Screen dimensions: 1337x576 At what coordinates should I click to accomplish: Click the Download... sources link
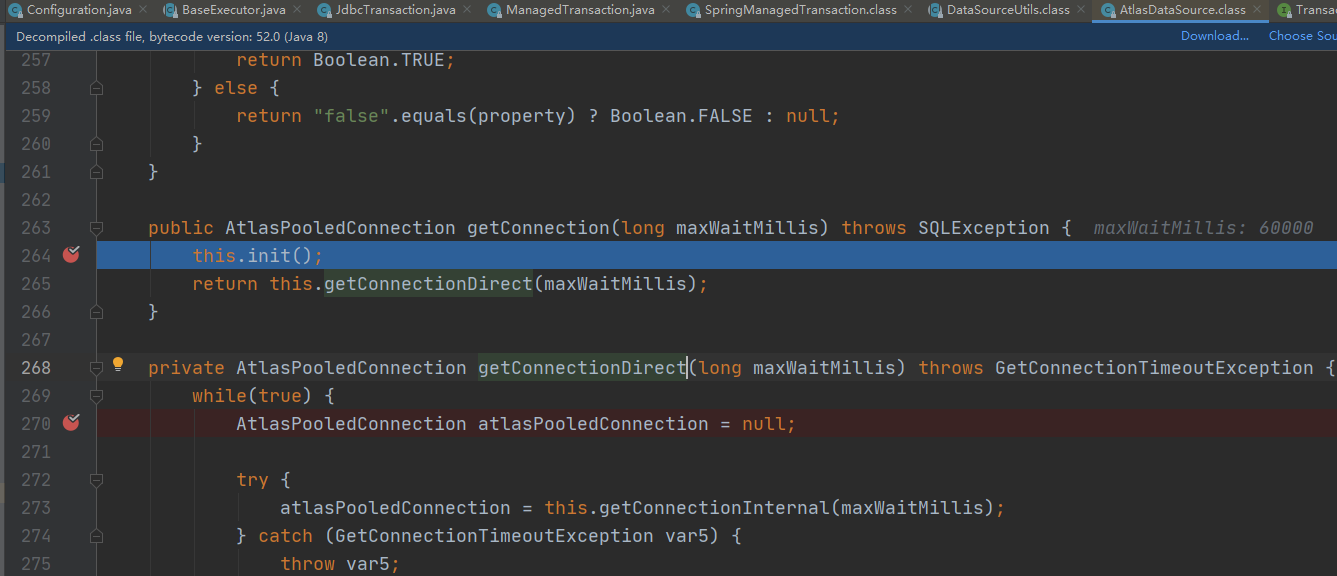pos(1214,36)
